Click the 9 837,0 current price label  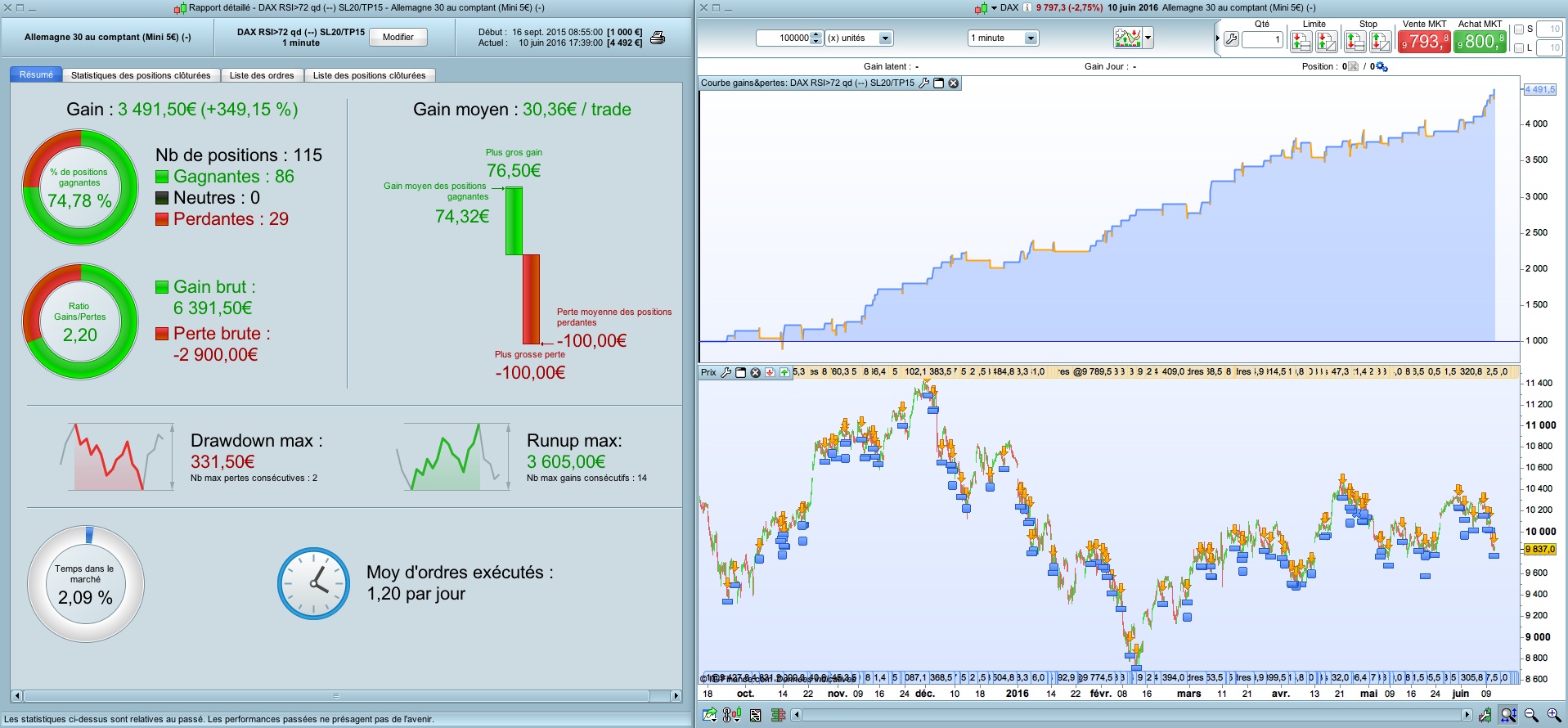pyautogui.click(x=1540, y=550)
